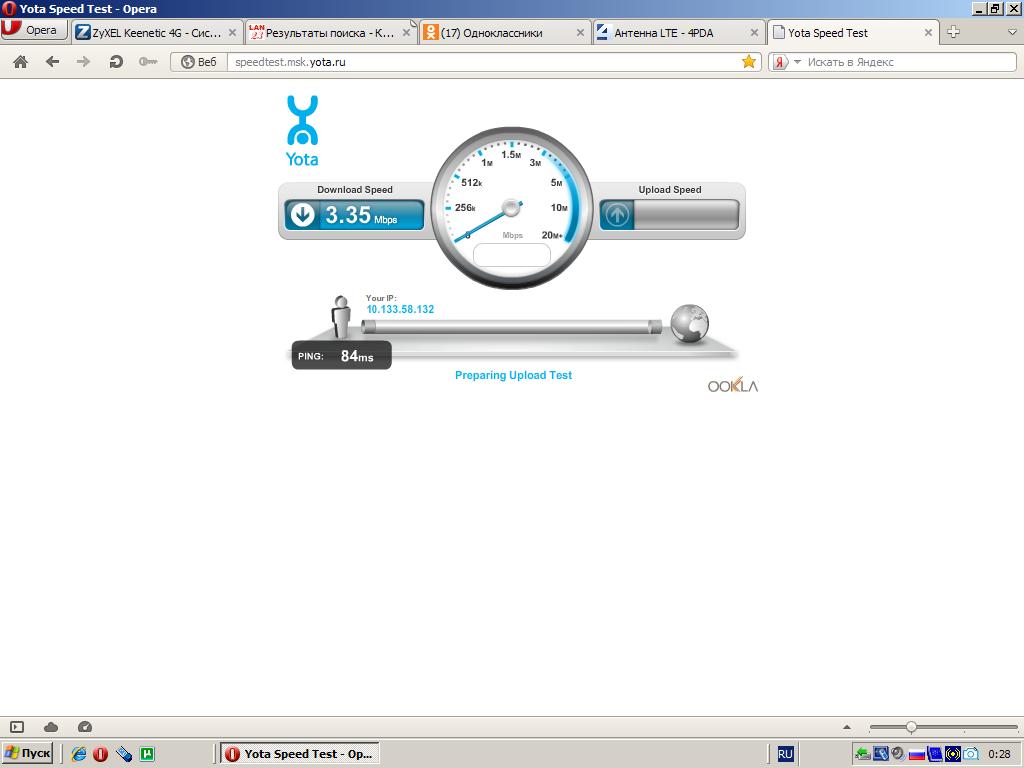The image size is (1024, 768).
Task: Navigate back with the back arrow
Action: (x=52, y=62)
